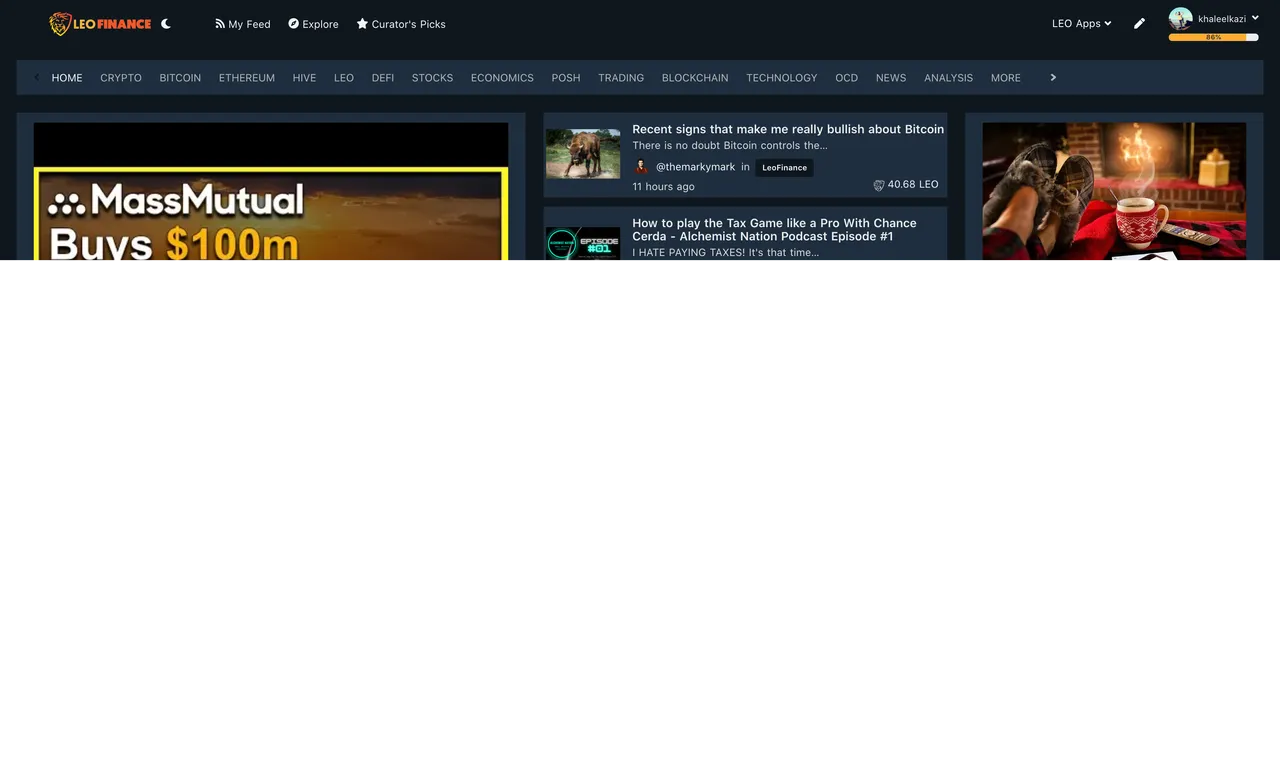
Task: Open the bull thumbnail of Bitcoin post
Action: 583,154
